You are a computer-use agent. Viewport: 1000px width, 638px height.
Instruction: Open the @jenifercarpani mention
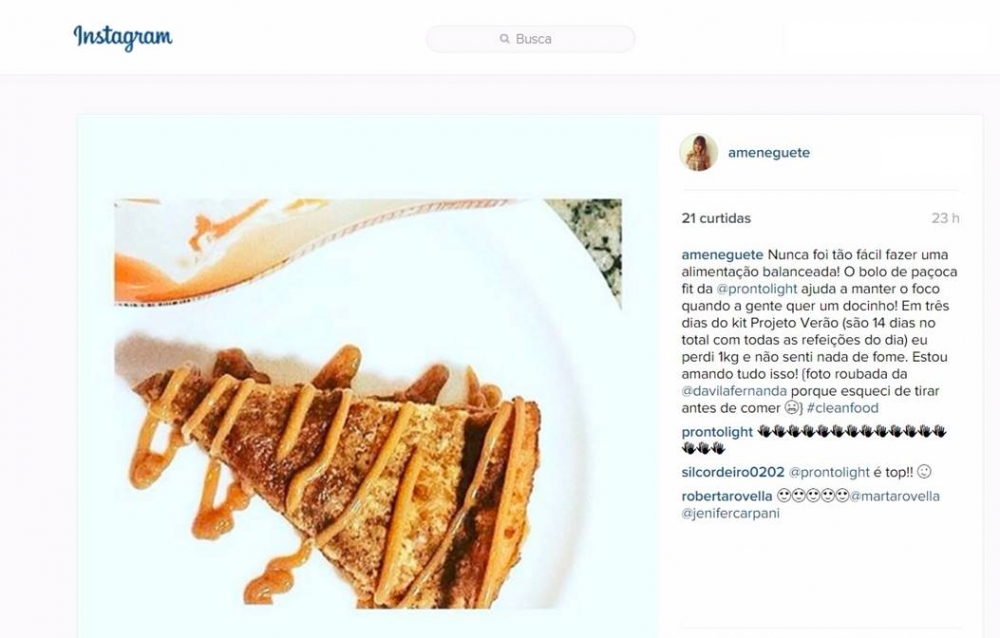point(730,514)
